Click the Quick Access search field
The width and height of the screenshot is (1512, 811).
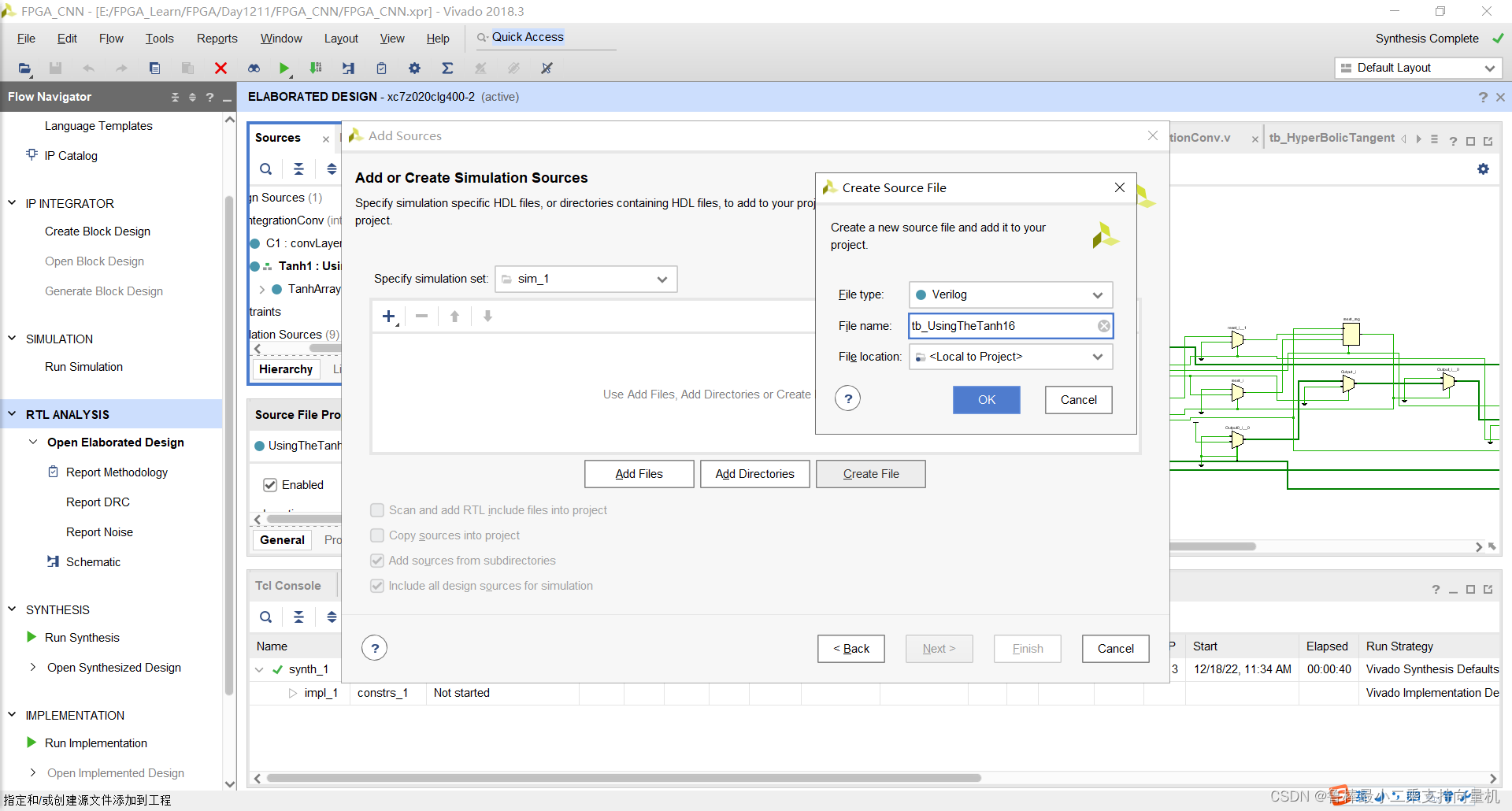(x=547, y=37)
